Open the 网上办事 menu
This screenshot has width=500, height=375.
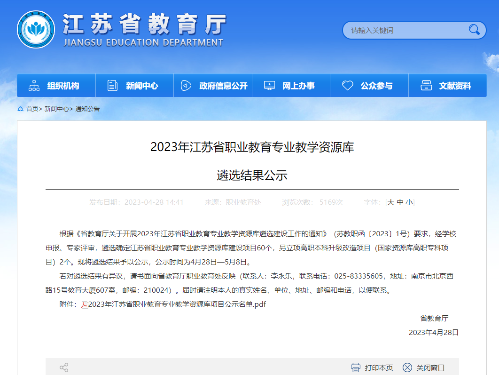(x=291, y=86)
